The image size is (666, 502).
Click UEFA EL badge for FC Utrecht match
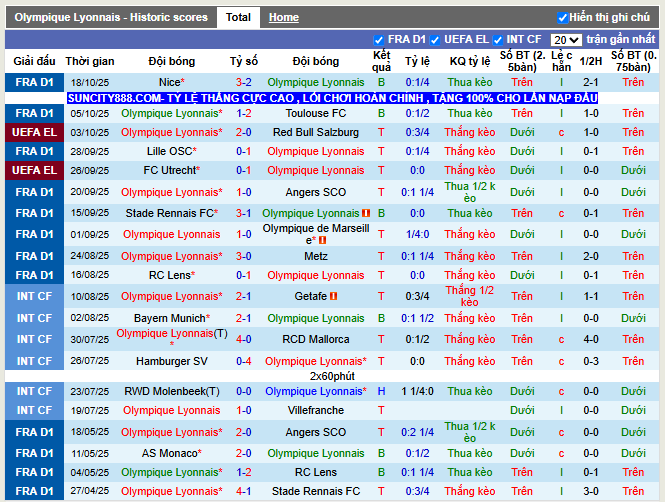34,170
